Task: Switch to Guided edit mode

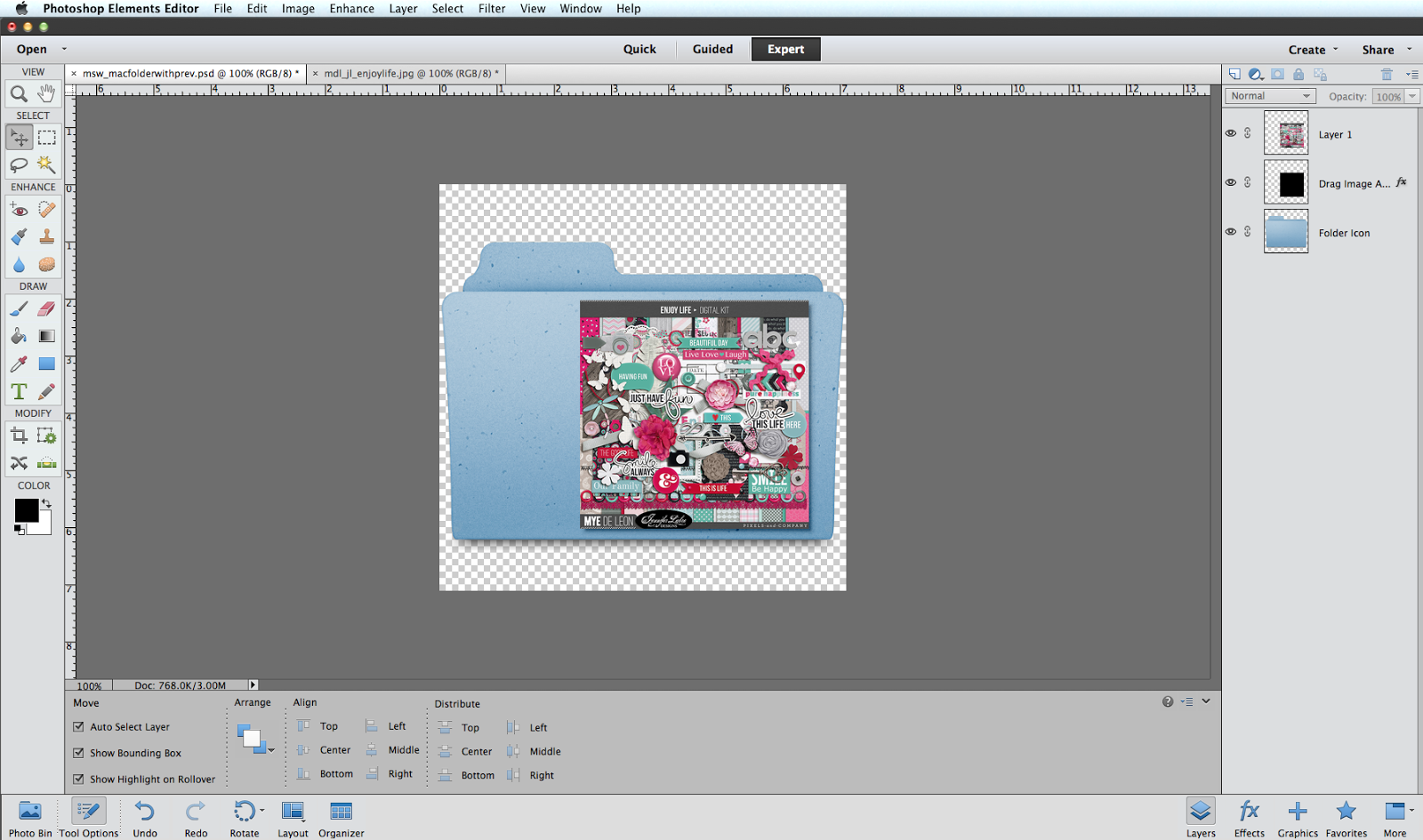Action: pos(713,50)
